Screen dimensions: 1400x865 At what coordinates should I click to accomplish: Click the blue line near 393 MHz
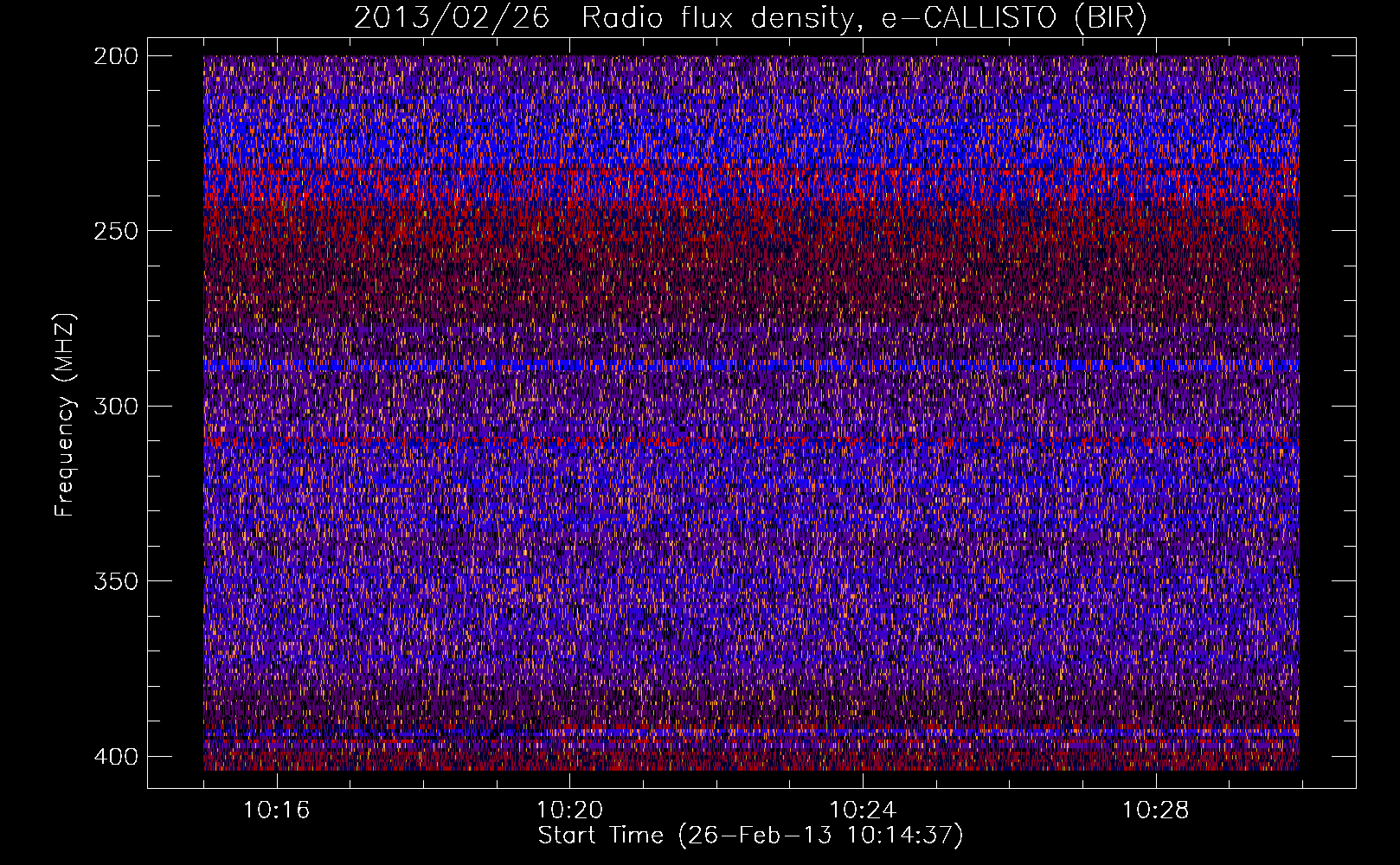coord(751,734)
